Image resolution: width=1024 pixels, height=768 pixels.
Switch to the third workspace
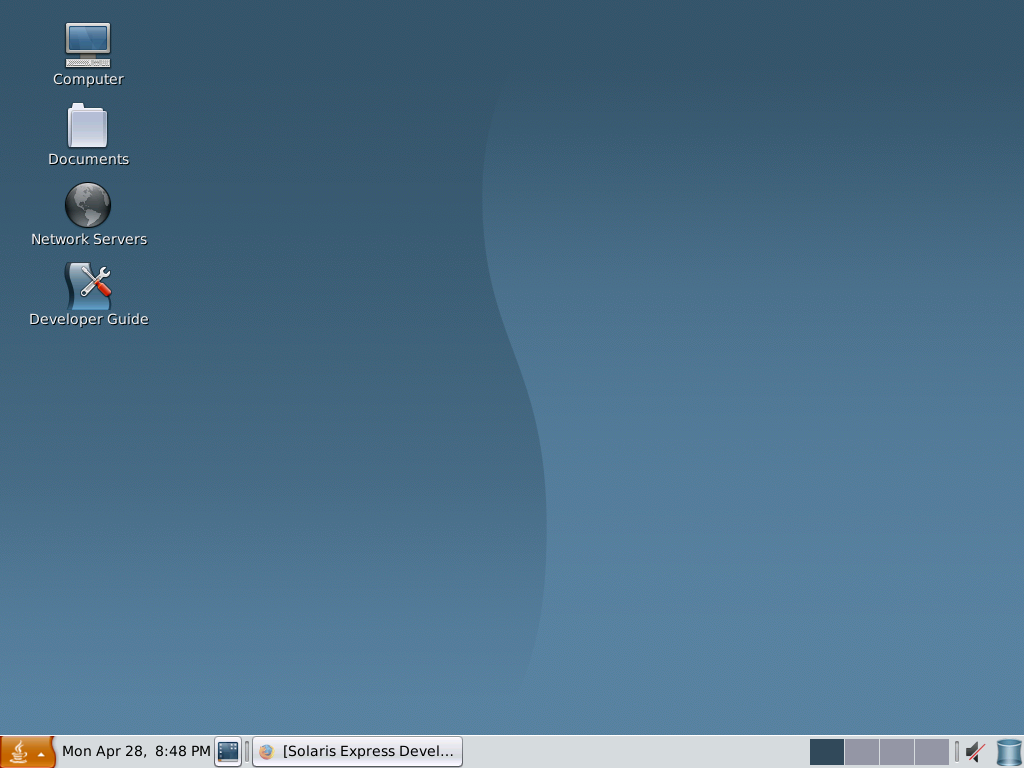[x=897, y=752]
